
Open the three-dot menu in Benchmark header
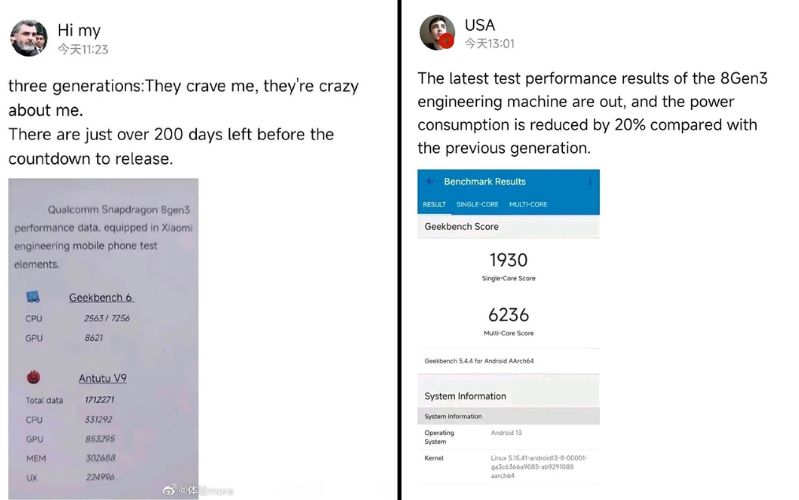click(590, 182)
